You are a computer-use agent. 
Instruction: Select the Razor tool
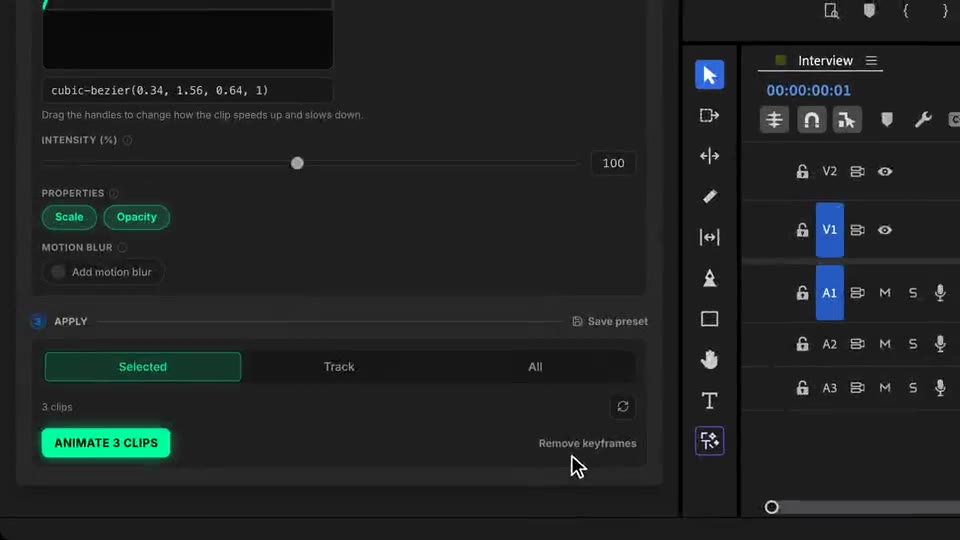pyautogui.click(x=709, y=197)
